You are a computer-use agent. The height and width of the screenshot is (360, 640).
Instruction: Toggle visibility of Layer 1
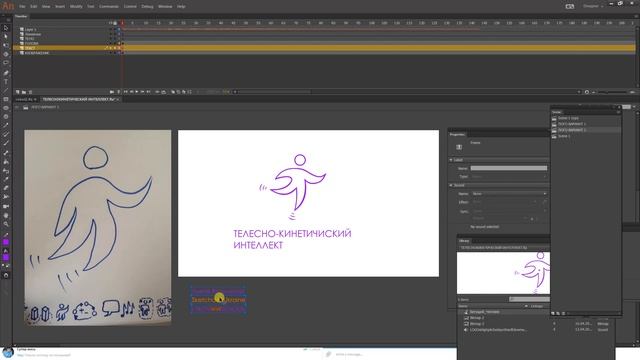tap(111, 29)
